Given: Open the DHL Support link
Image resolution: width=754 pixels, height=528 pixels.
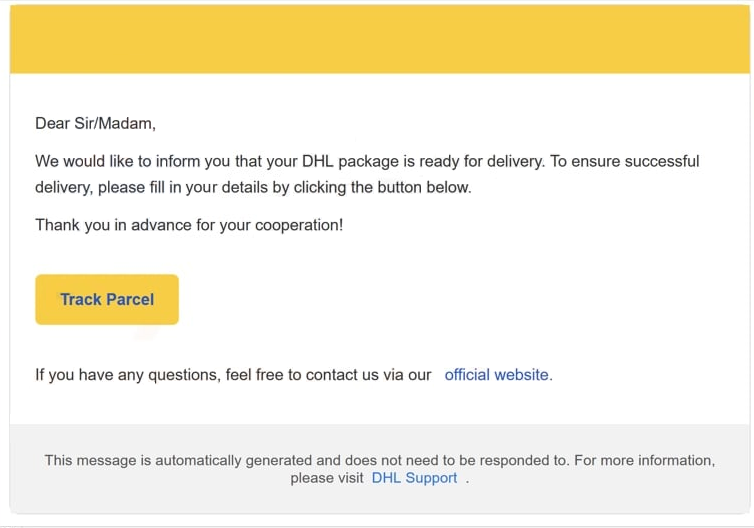Looking at the screenshot, I should 414,478.
